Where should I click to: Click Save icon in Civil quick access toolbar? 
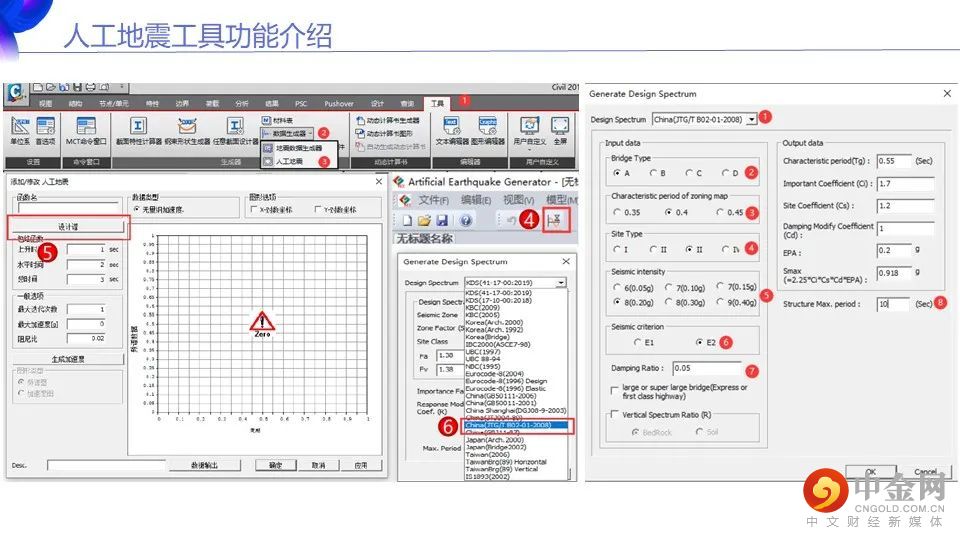pyautogui.click(x=78, y=87)
